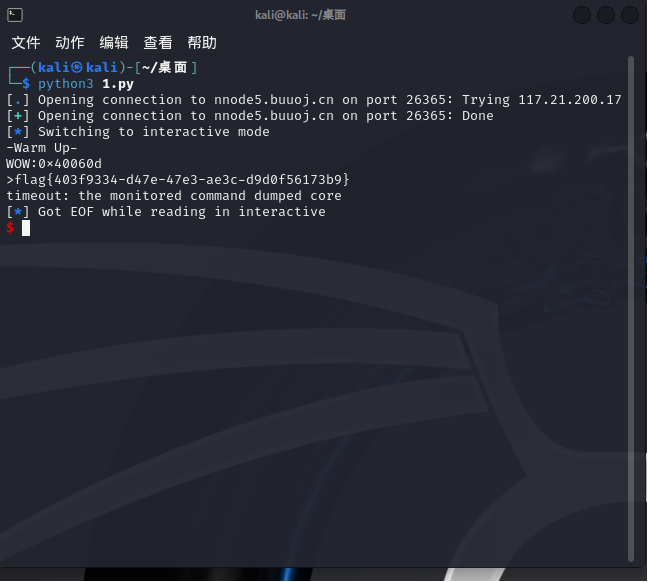Click the 'timeout: the monitored command' line

[x=174, y=196]
